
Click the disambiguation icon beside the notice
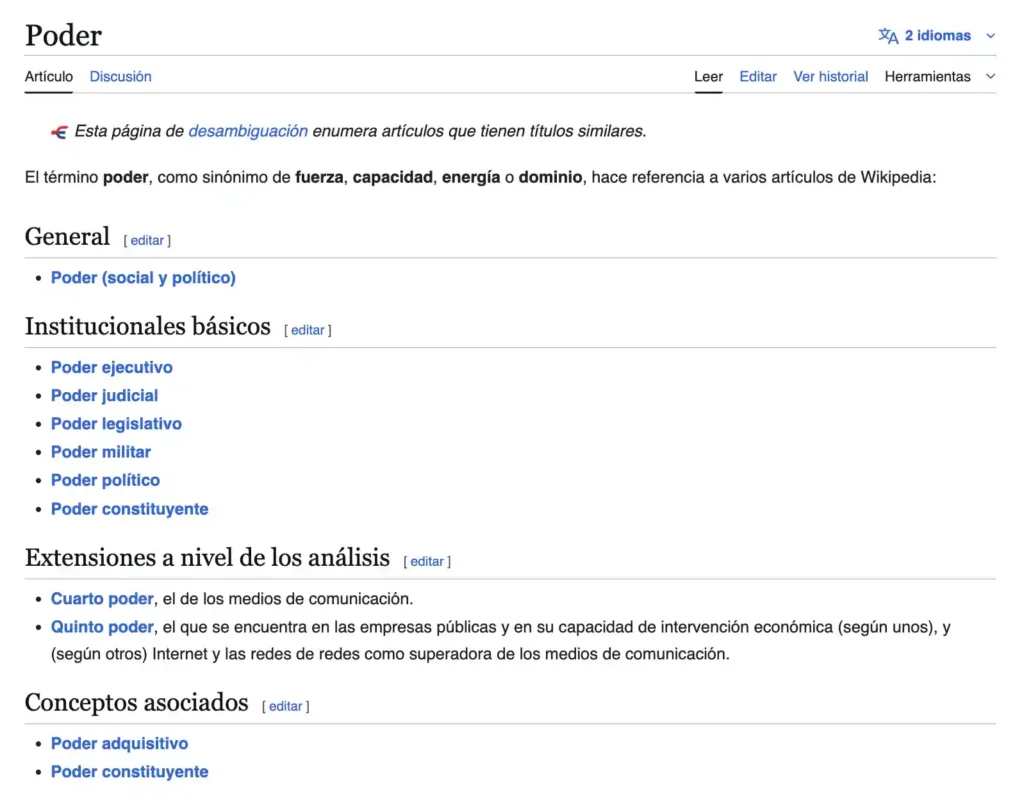pos(59,132)
